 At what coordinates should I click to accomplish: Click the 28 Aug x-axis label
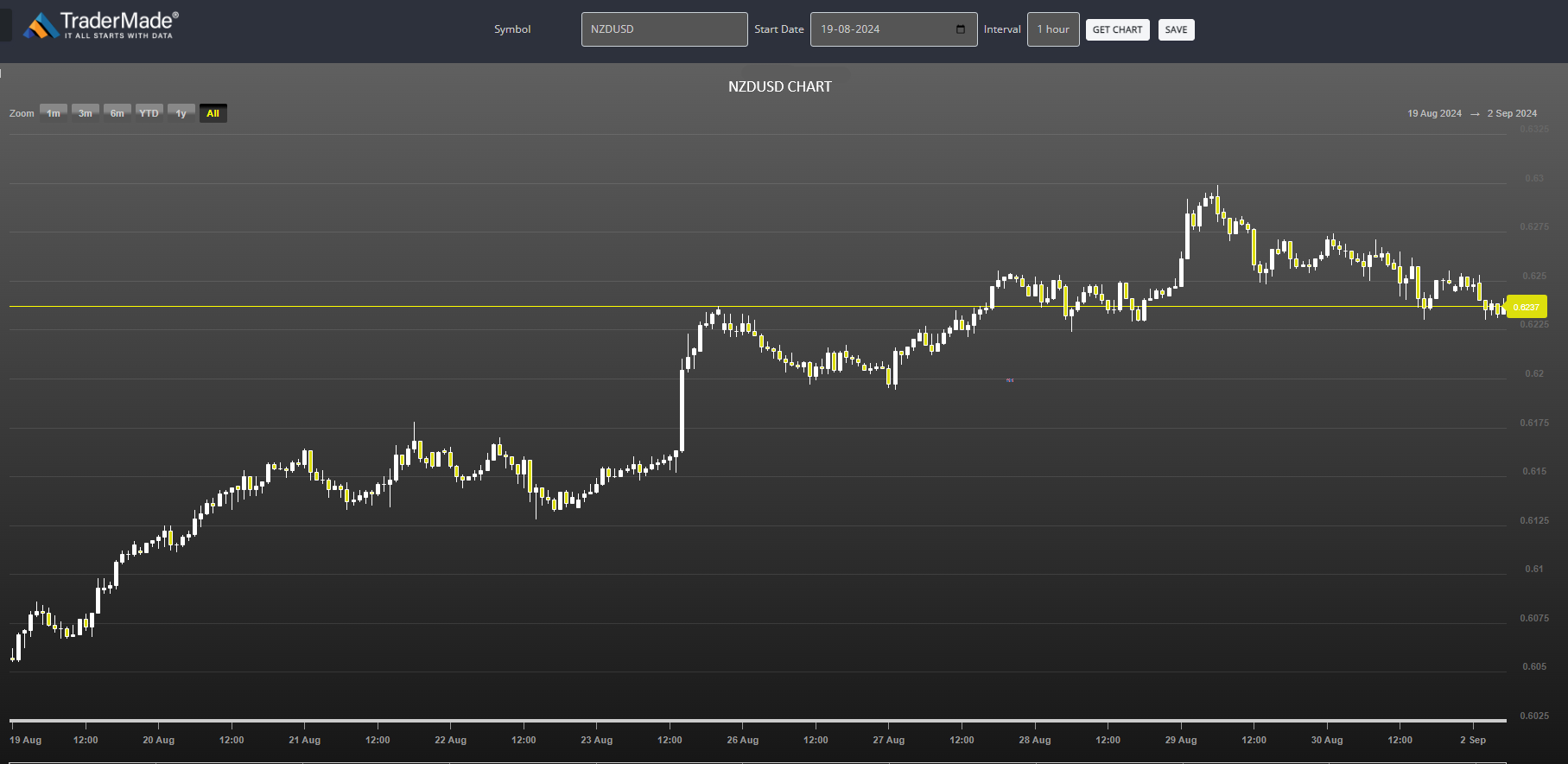tap(1035, 740)
